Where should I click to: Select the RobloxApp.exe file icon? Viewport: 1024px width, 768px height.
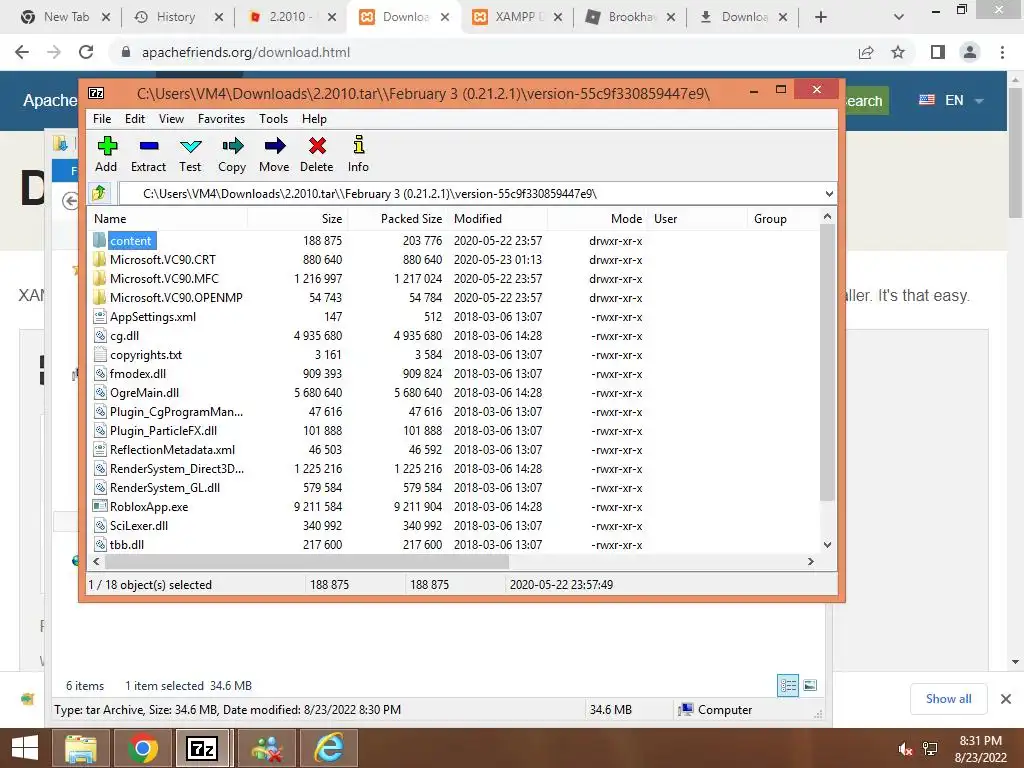point(99,506)
